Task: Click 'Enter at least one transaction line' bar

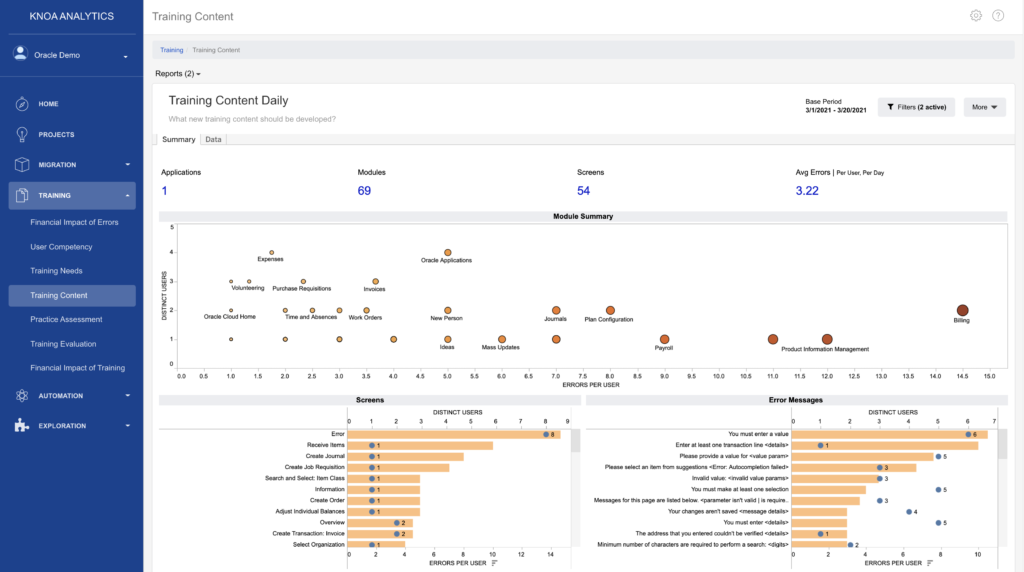Action: (x=885, y=445)
